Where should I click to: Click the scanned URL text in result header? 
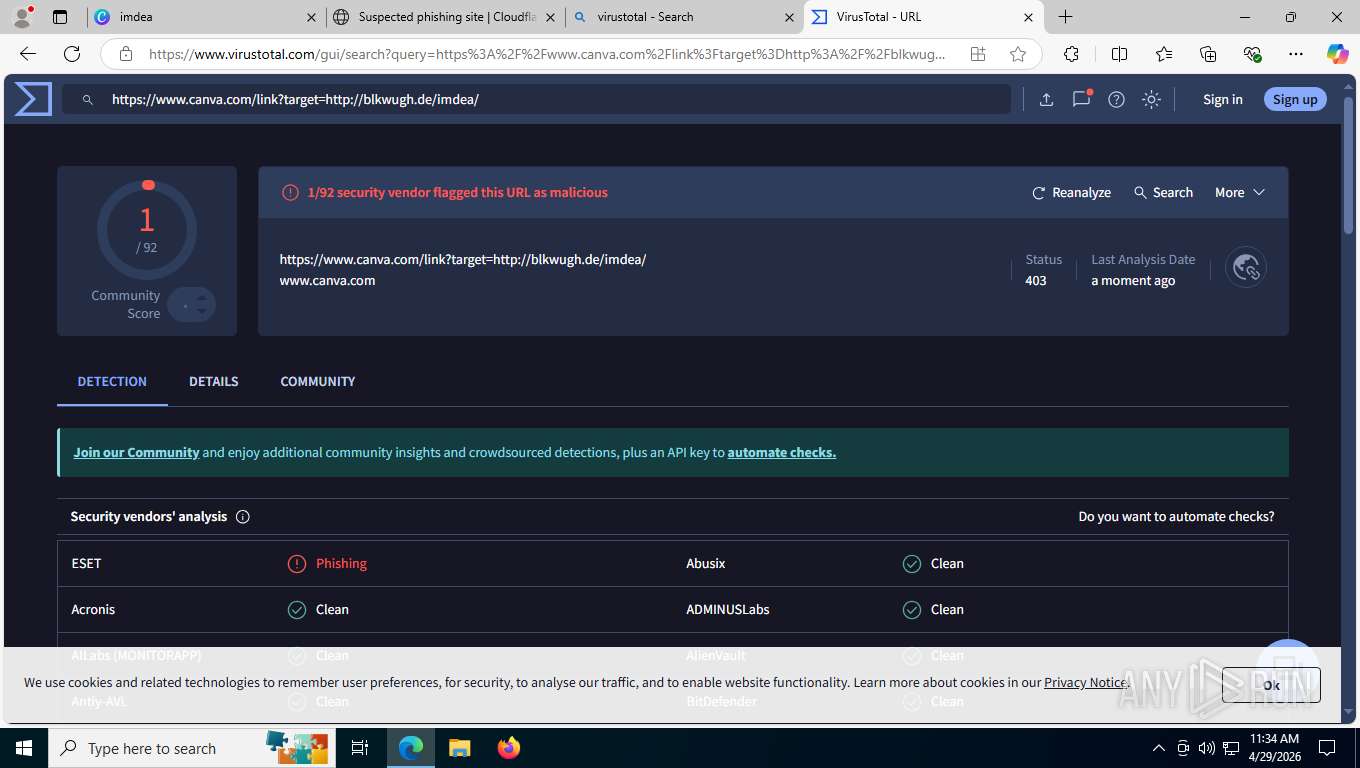pyautogui.click(x=463, y=260)
